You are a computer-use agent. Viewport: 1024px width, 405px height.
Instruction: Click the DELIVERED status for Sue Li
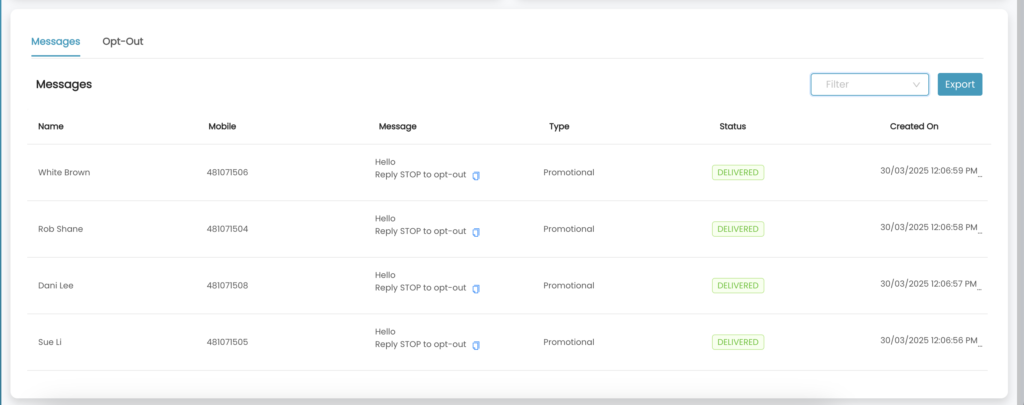738,342
